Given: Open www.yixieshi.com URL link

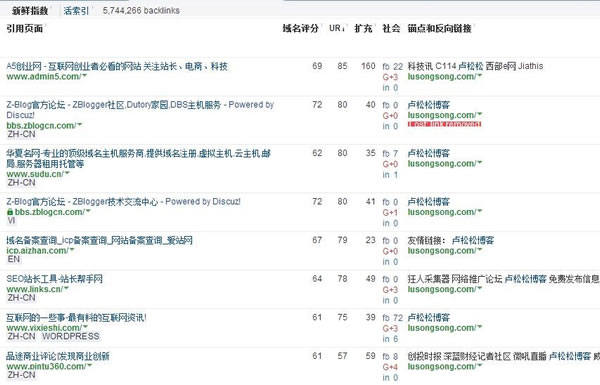Looking at the screenshot, I should [x=44, y=328].
